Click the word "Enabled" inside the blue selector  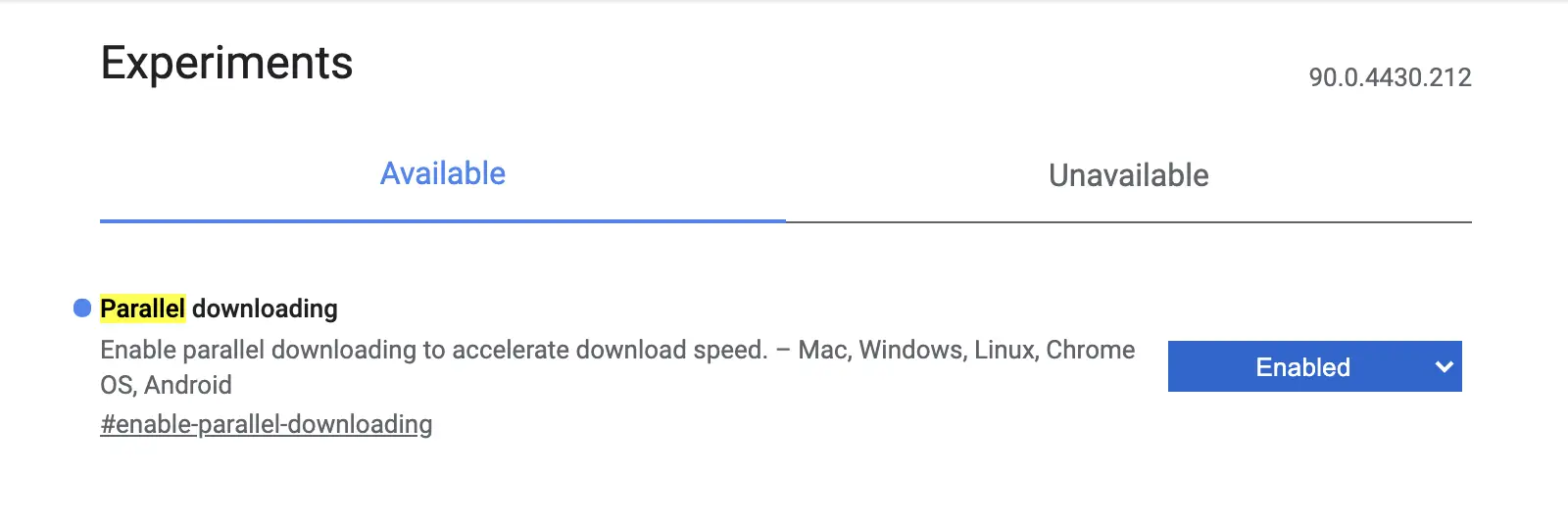[x=1302, y=367]
